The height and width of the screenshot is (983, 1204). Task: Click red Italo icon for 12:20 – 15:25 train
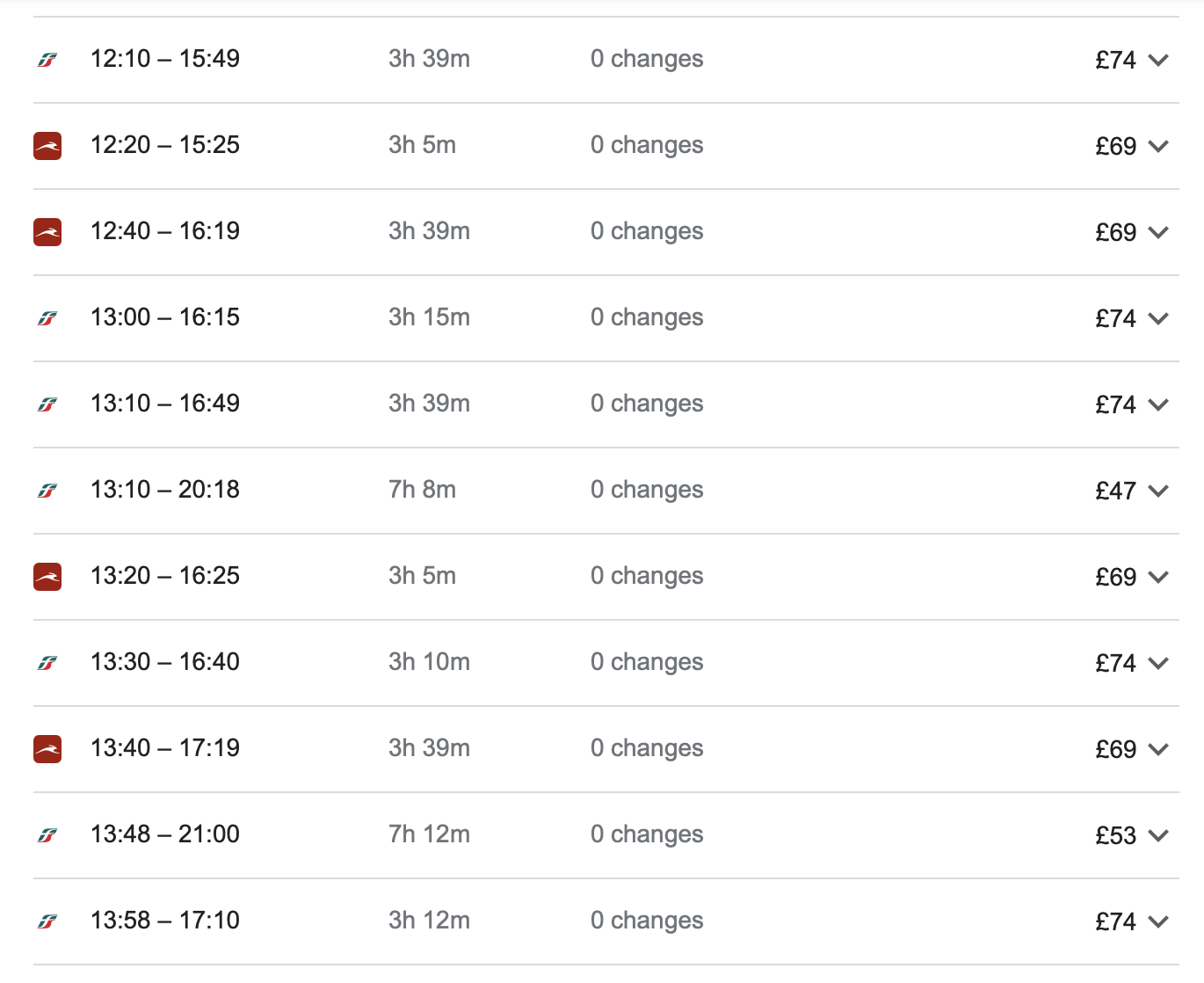coord(47,146)
